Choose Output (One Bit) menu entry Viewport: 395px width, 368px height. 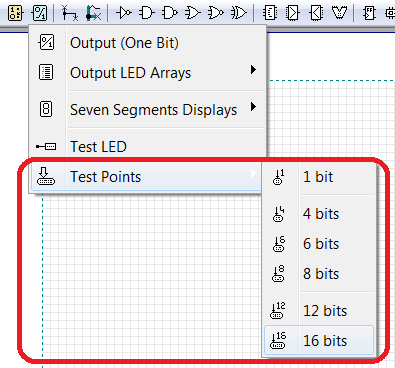pos(148,43)
